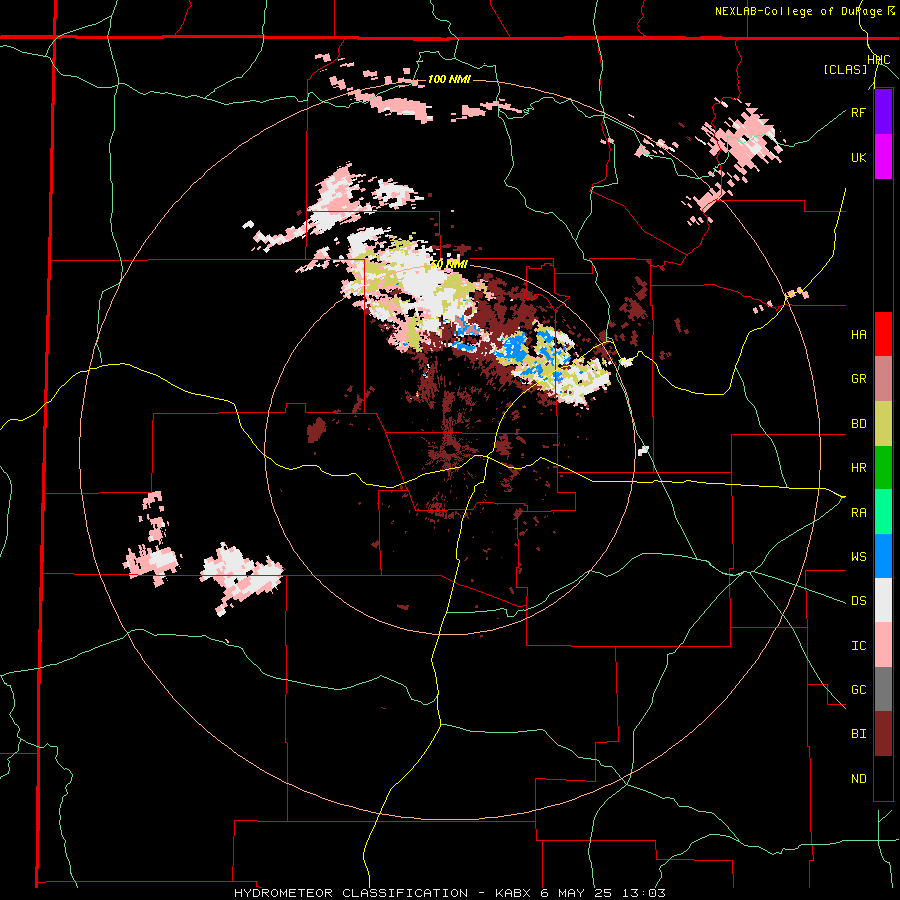This screenshot has height=900, width=900.
Task: Click the "GR" legend label
Action: coord(858,379)
